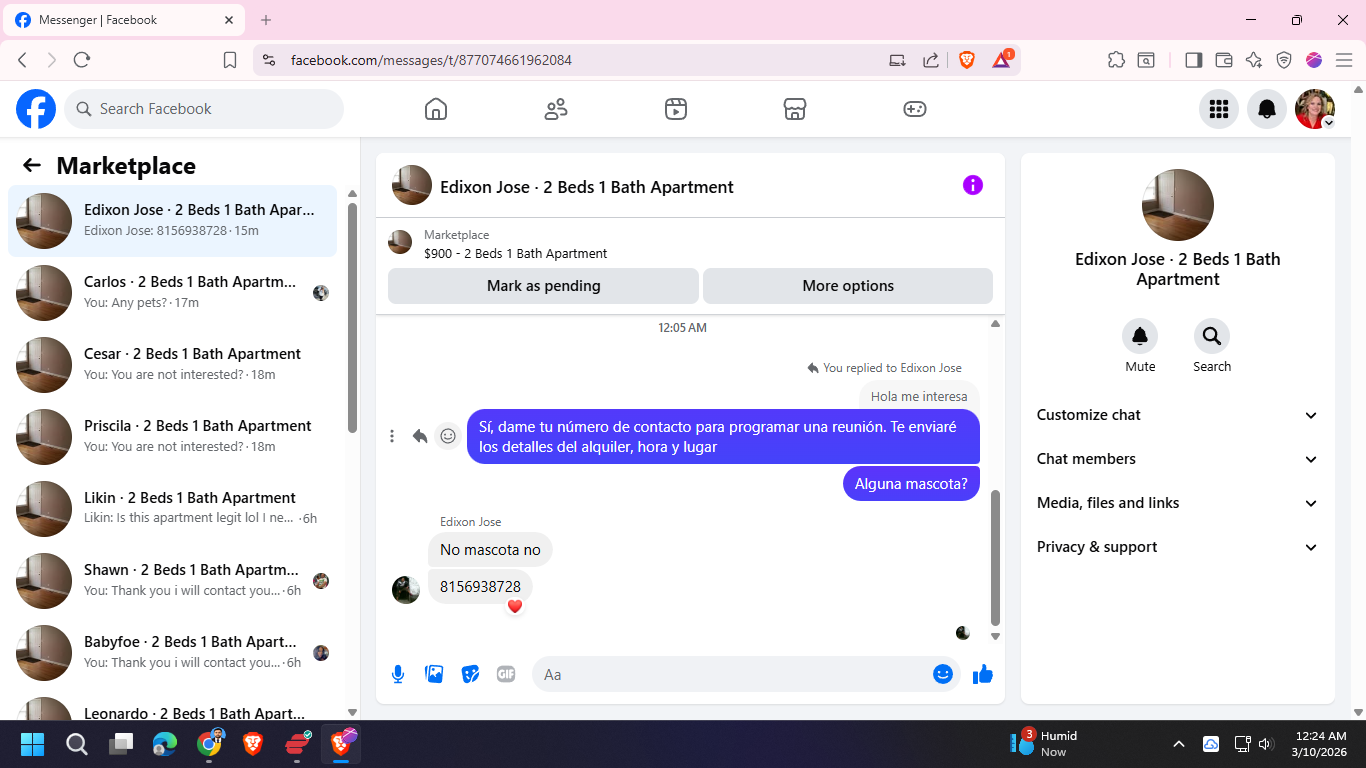Image resolution: width=1366 pixels, height=768 pixels.
Task: Choose a sticker icon
Action: tap(470, 674)
